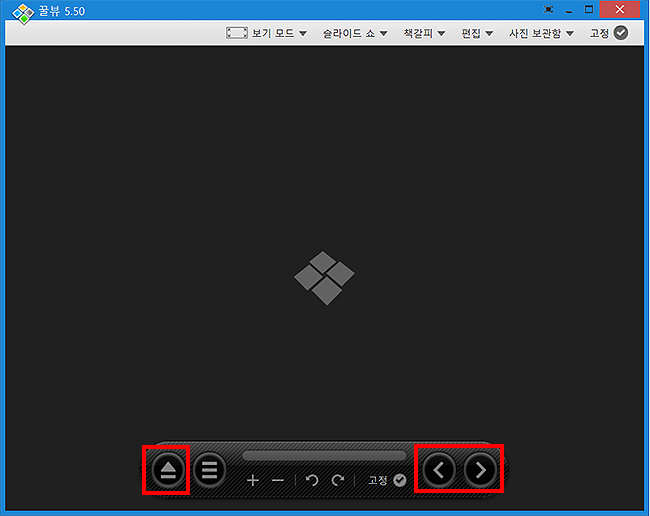Go to the next image

tap(480, 470)
